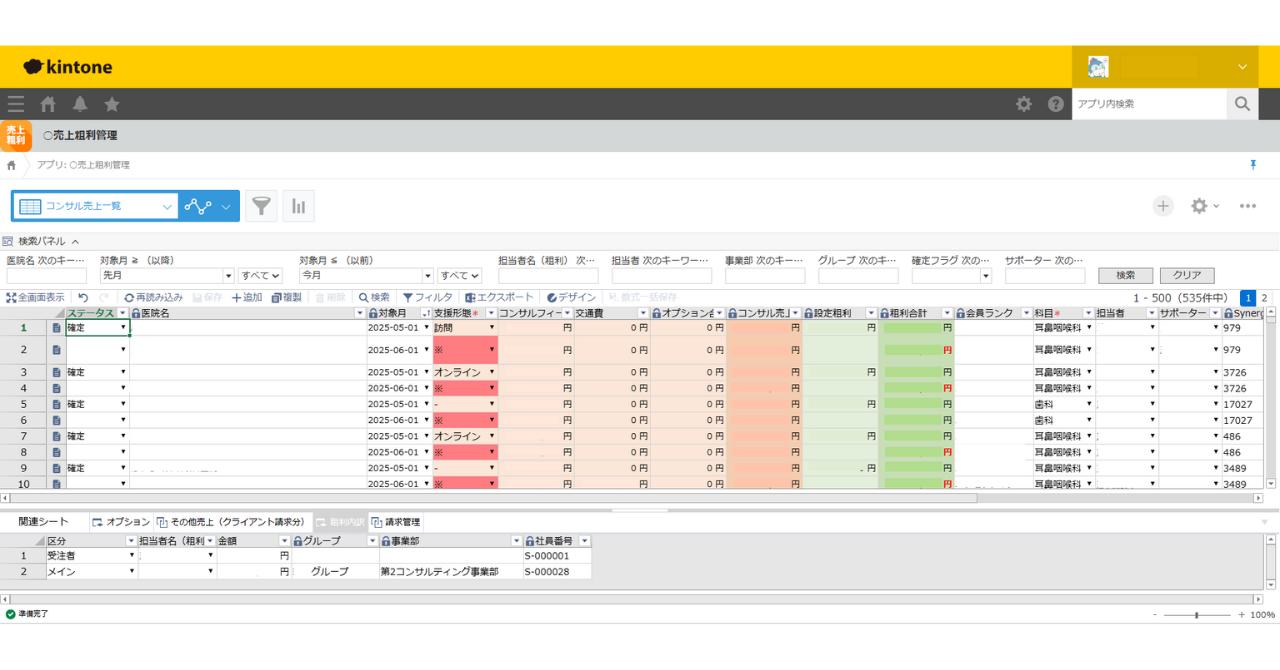Screen dimensions: 1280x670
Task: Open the favorites star icon
Action: click(112, 104)
